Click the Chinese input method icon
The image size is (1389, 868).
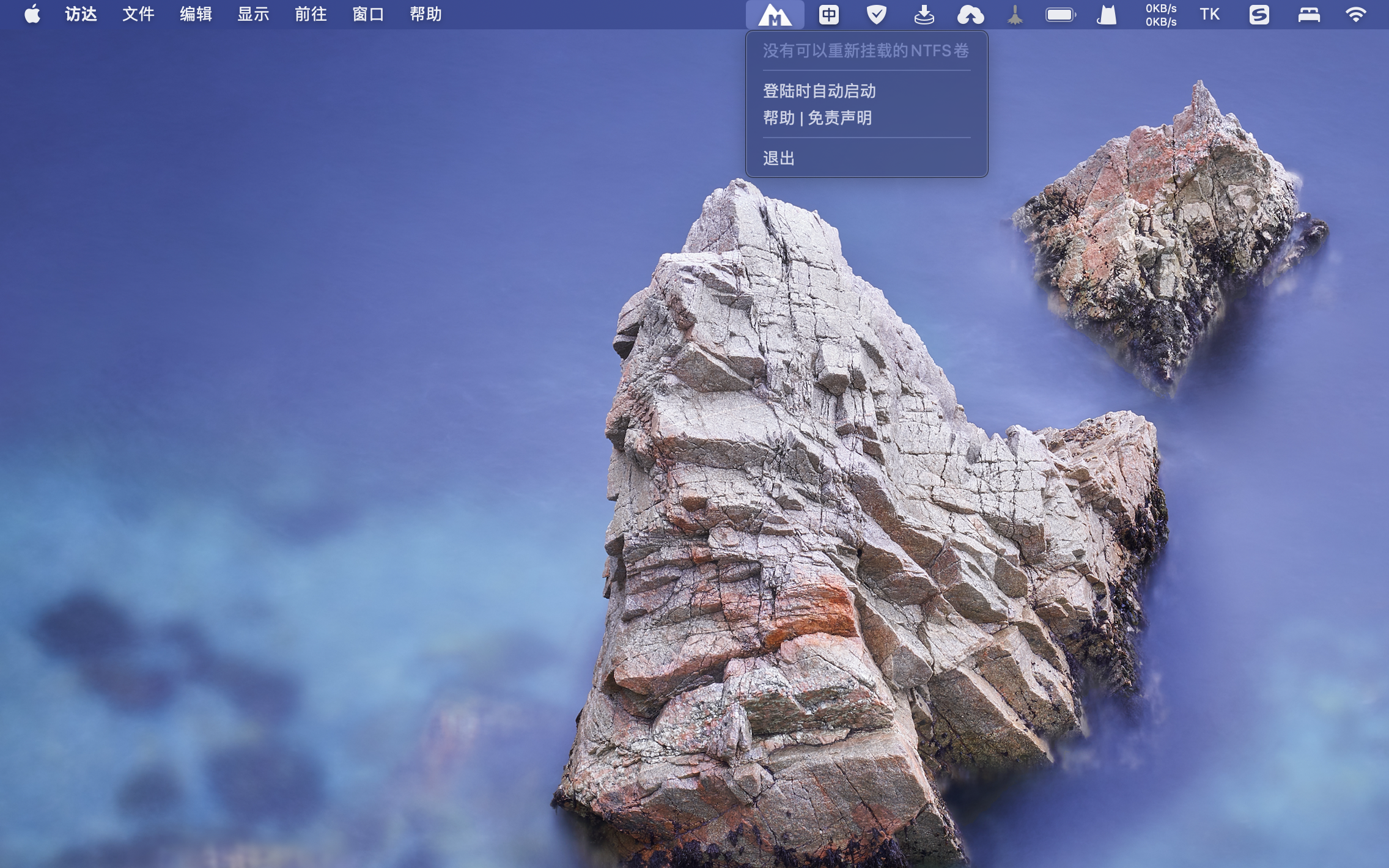click(829, 15)
